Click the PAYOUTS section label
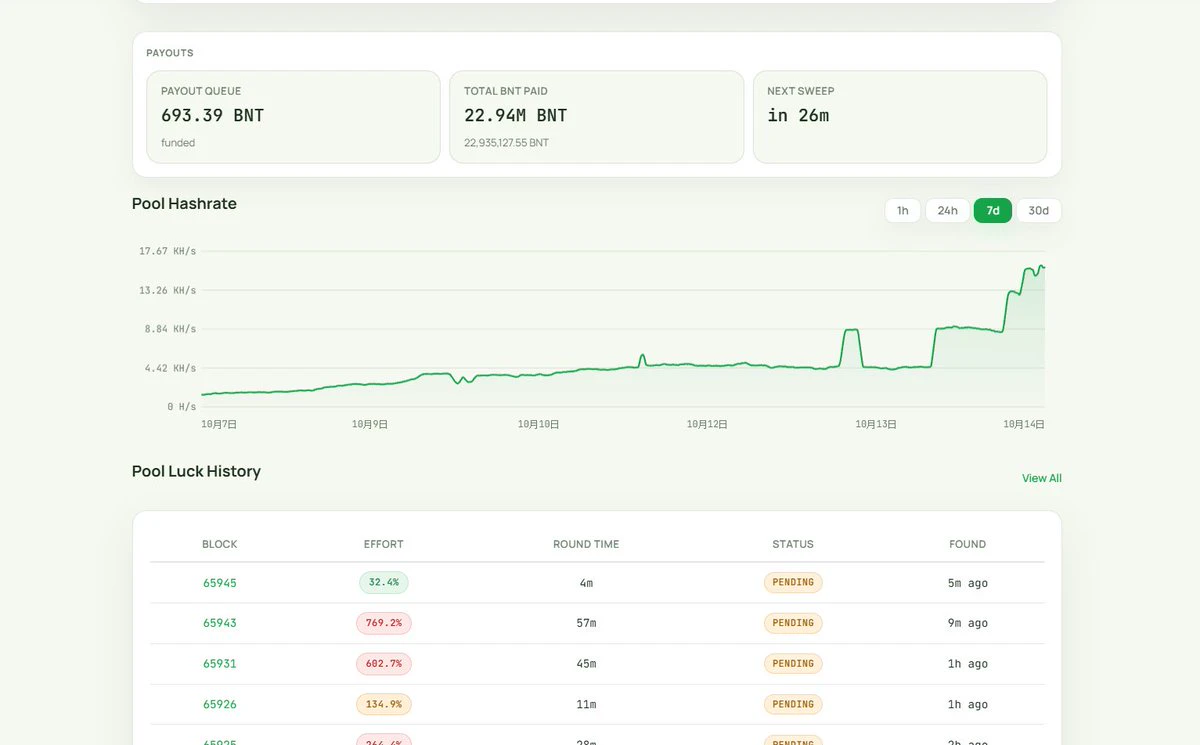Viewport: 1200px width, 745px height. (x=170, y=53)
